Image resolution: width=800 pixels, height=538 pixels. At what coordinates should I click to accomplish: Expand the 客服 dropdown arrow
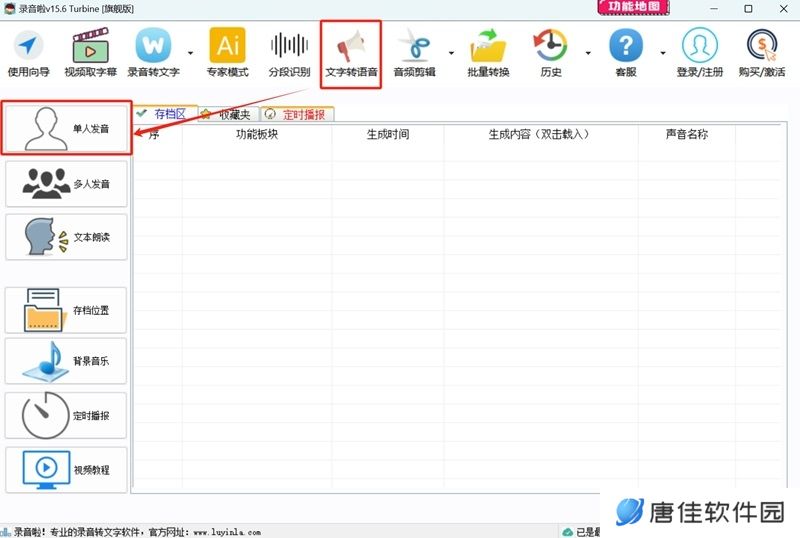(663, 53)
